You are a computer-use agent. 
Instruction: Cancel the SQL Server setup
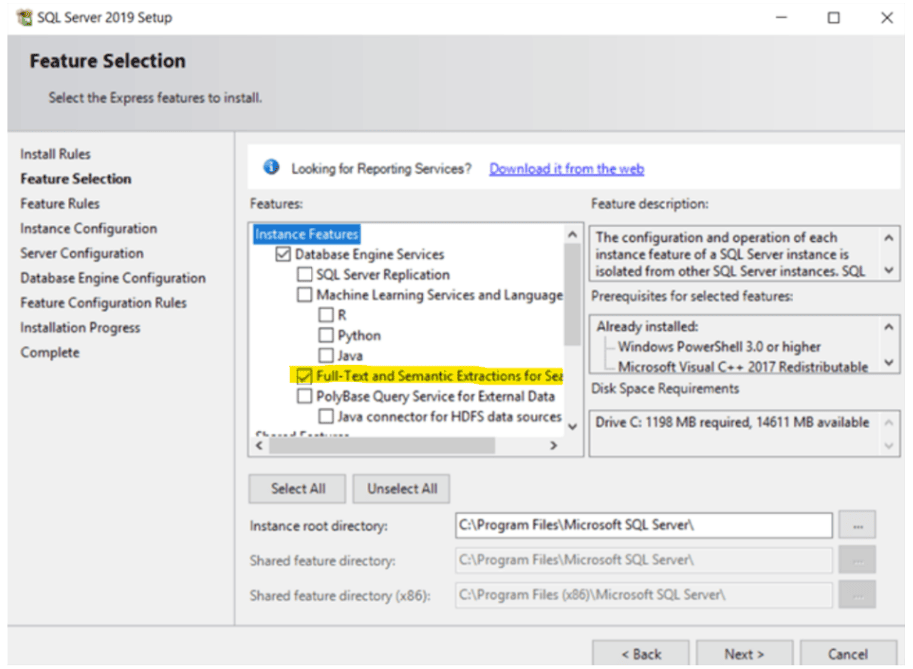tap(848, 654)
